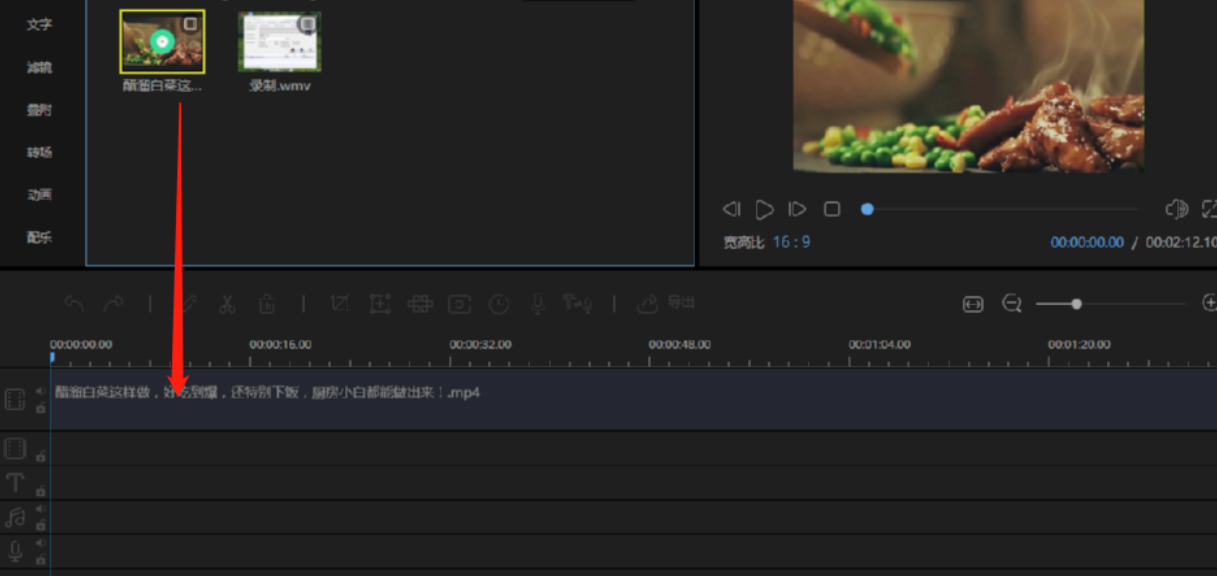Open the 文字 text panel

pyautogui.click(x=39, y=24)
